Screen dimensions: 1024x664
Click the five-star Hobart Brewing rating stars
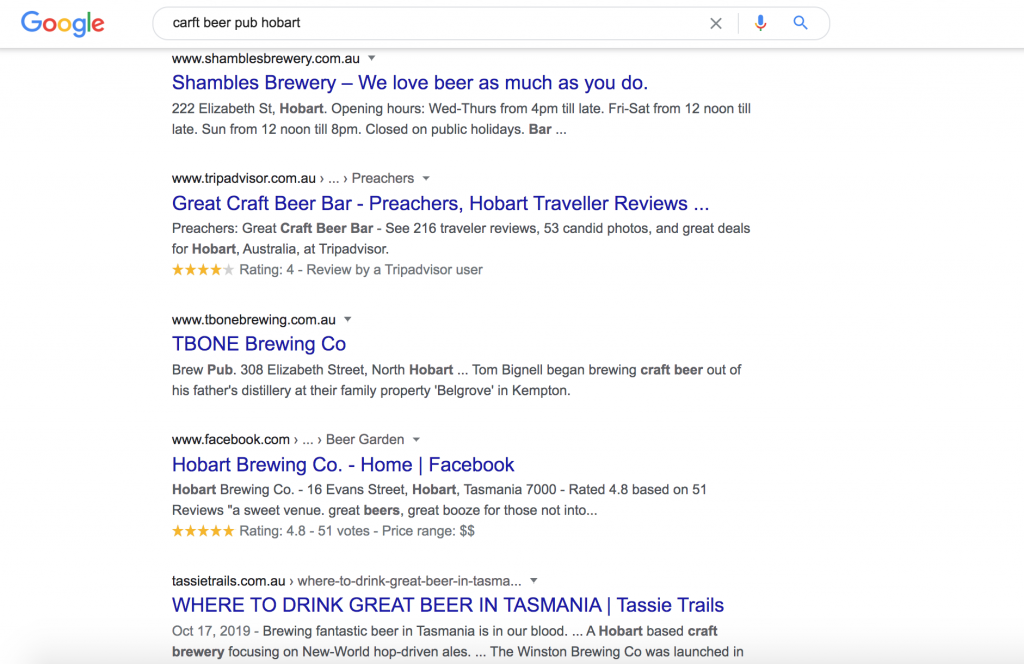click(x=202, y=531)
